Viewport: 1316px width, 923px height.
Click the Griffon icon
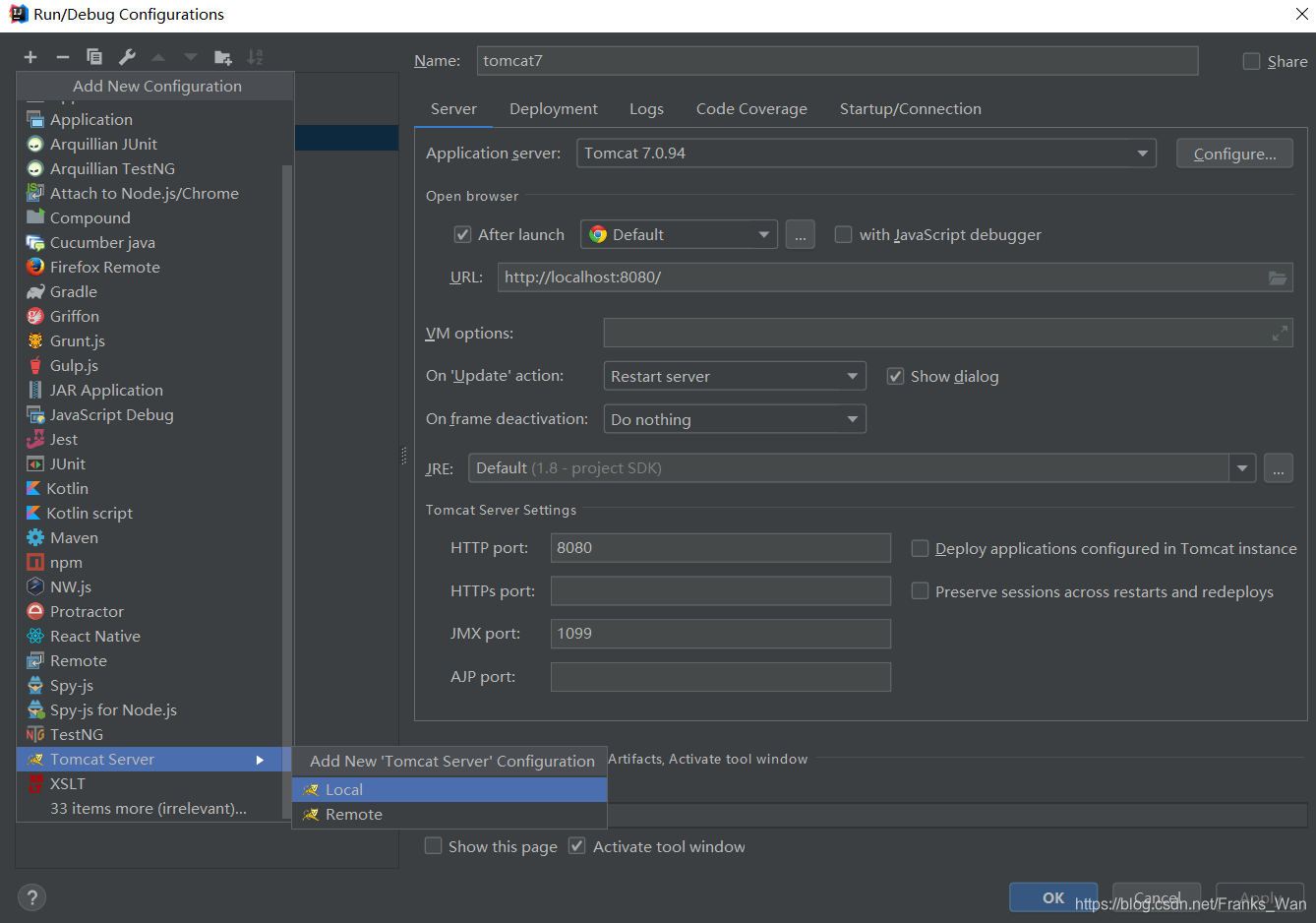[35, 316]
